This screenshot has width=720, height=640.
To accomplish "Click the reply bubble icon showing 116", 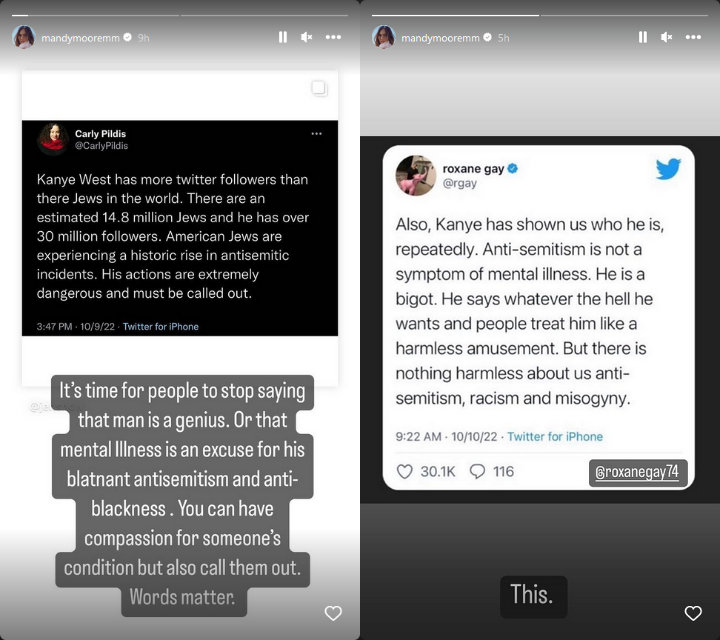I will pos(478,472).
